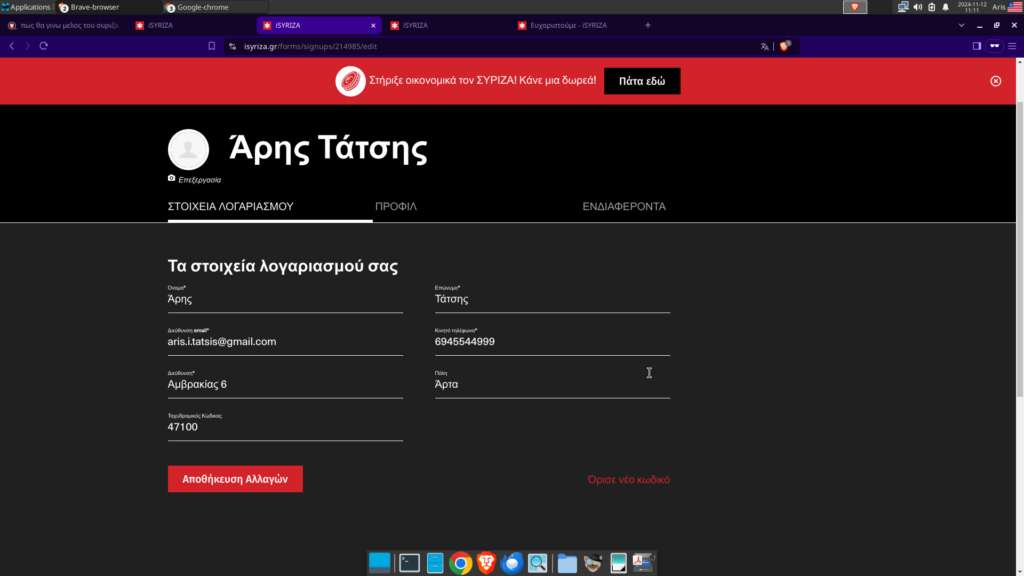The width and height of the screenshot is (1024, 576).
Task: Open Google Chrome from the dock
Action: 460,563
